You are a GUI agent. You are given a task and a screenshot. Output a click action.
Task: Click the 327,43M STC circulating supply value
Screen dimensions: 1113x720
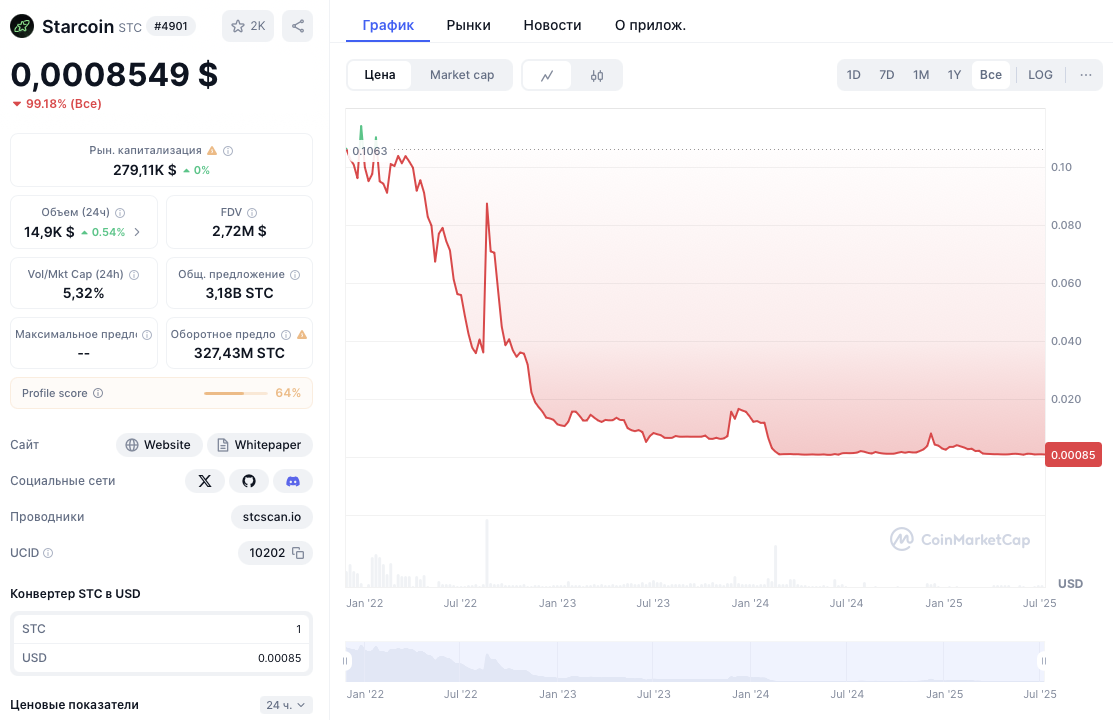point(239,353)
